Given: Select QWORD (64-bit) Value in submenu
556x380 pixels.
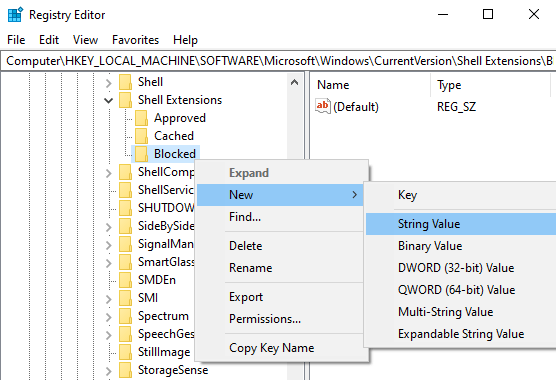Looking at the screenshot, I should point(461,290).
